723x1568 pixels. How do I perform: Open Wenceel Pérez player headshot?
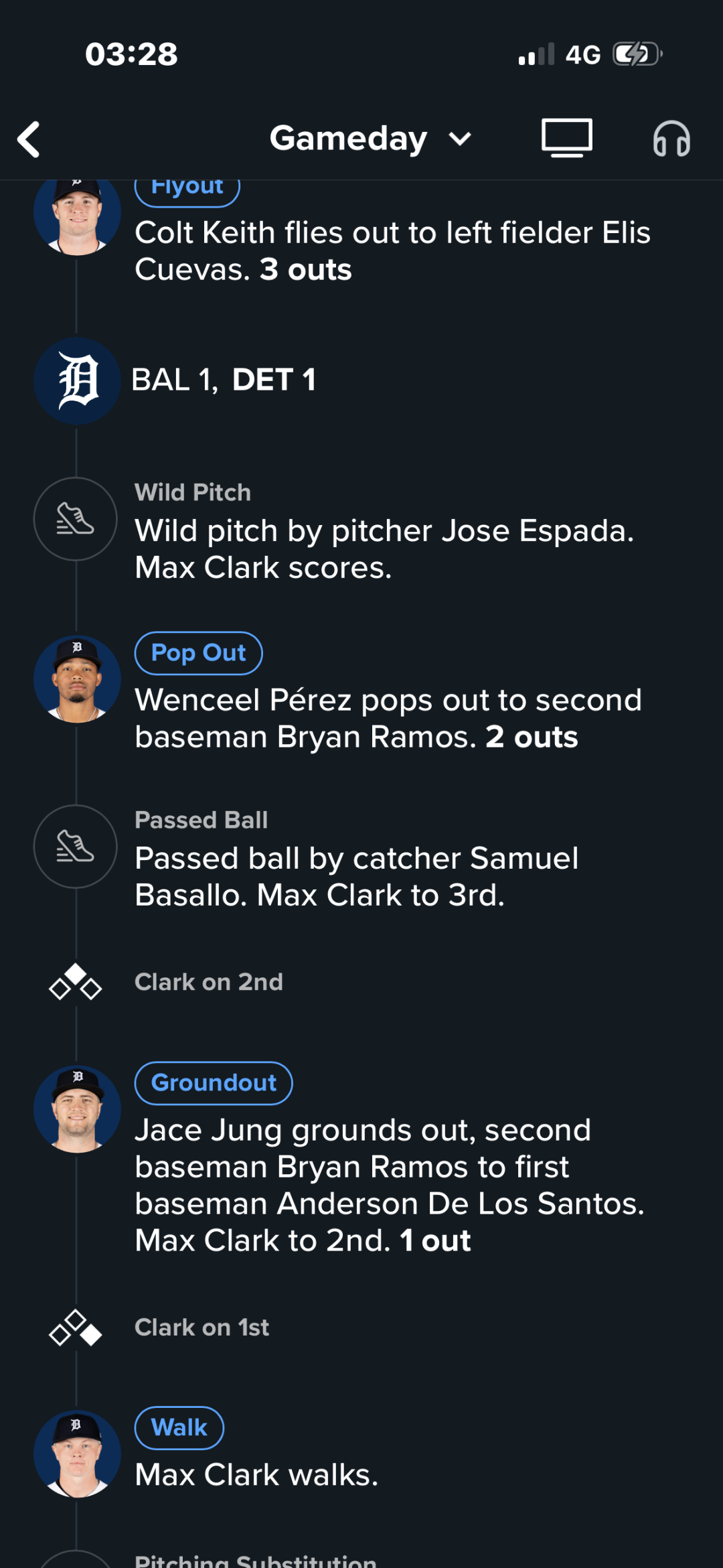click(x=77, y=679)
